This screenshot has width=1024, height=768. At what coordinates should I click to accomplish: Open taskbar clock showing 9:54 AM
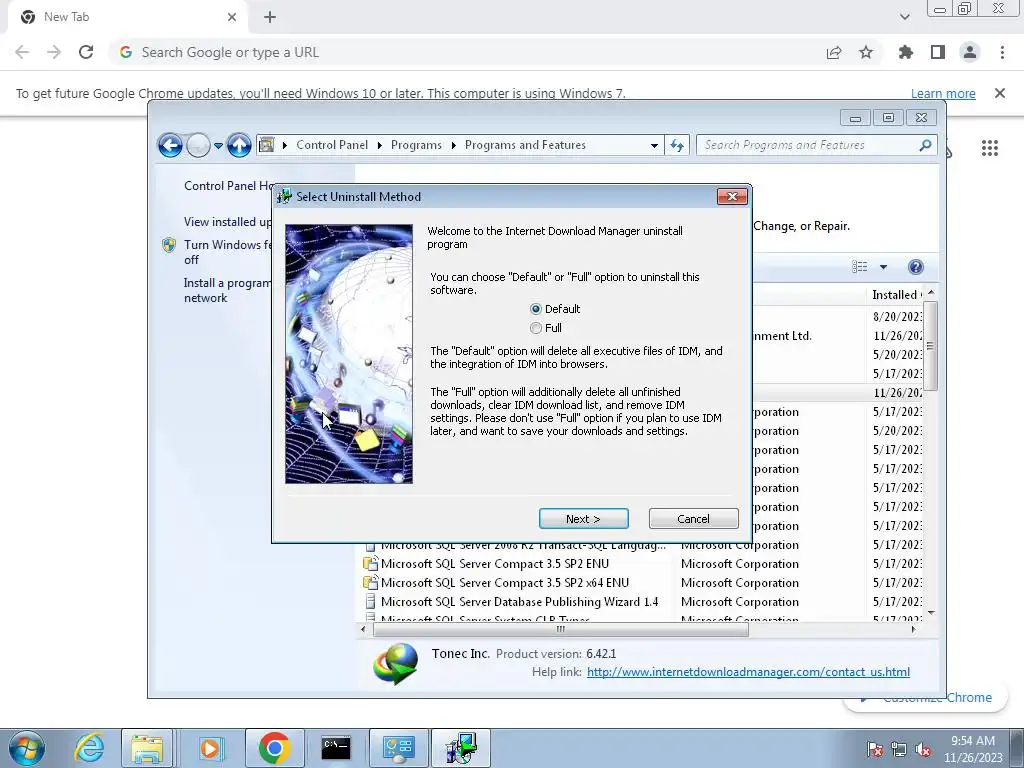click(x=972, y=749)
